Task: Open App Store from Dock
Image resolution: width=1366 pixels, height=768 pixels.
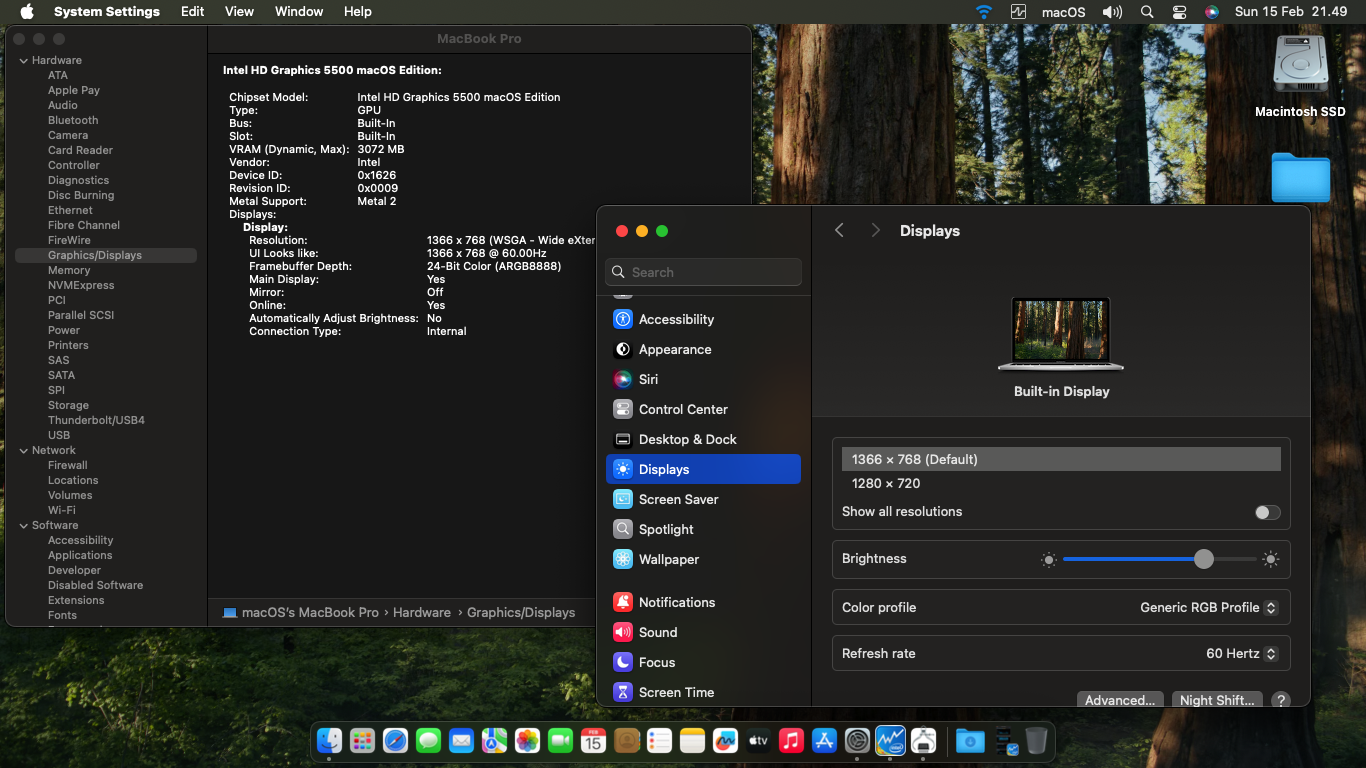Action: click(824, 741)
